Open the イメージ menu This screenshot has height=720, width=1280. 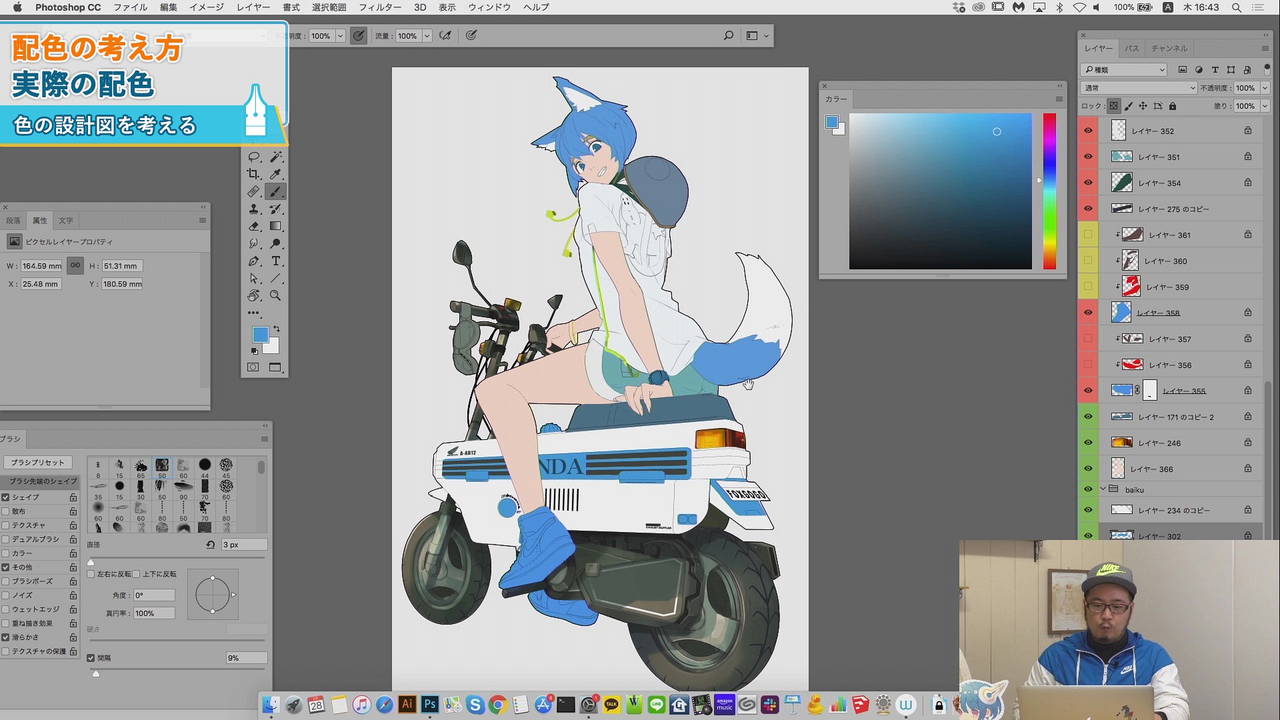click(207, 7)
